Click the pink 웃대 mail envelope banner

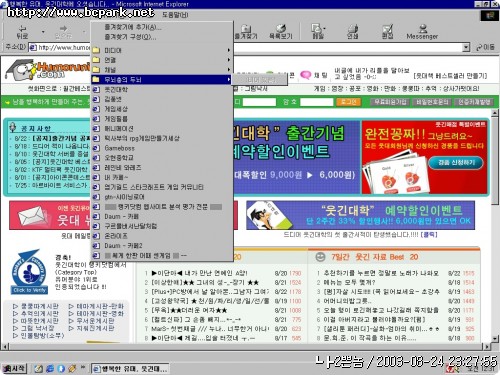pos(50,215)
